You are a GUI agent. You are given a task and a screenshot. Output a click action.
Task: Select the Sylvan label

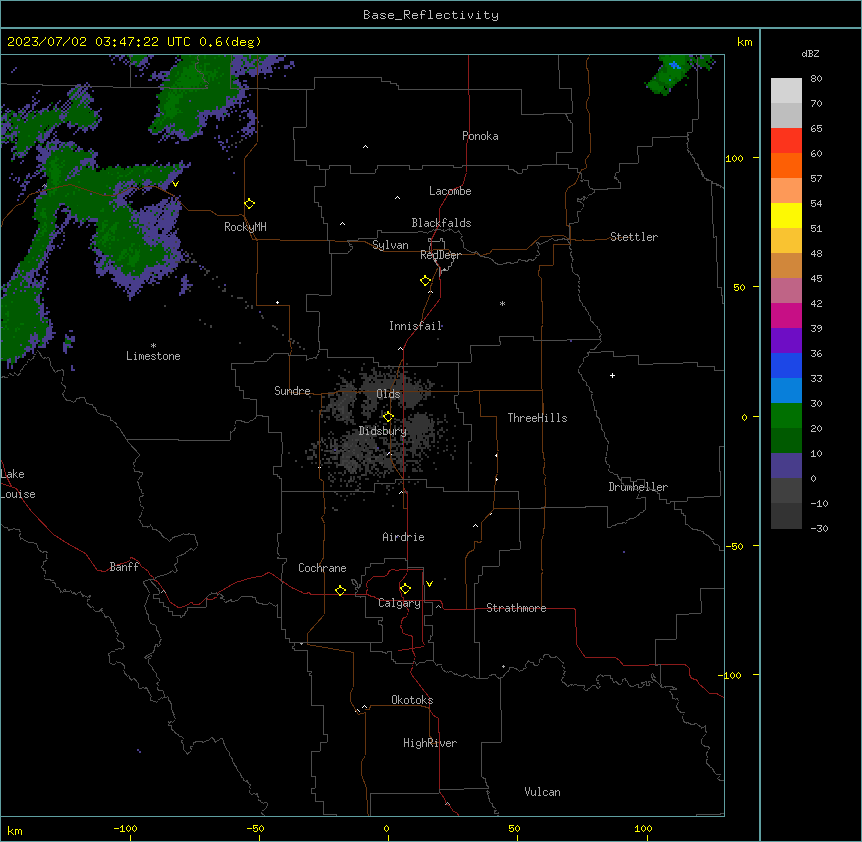tap(390, 245)
